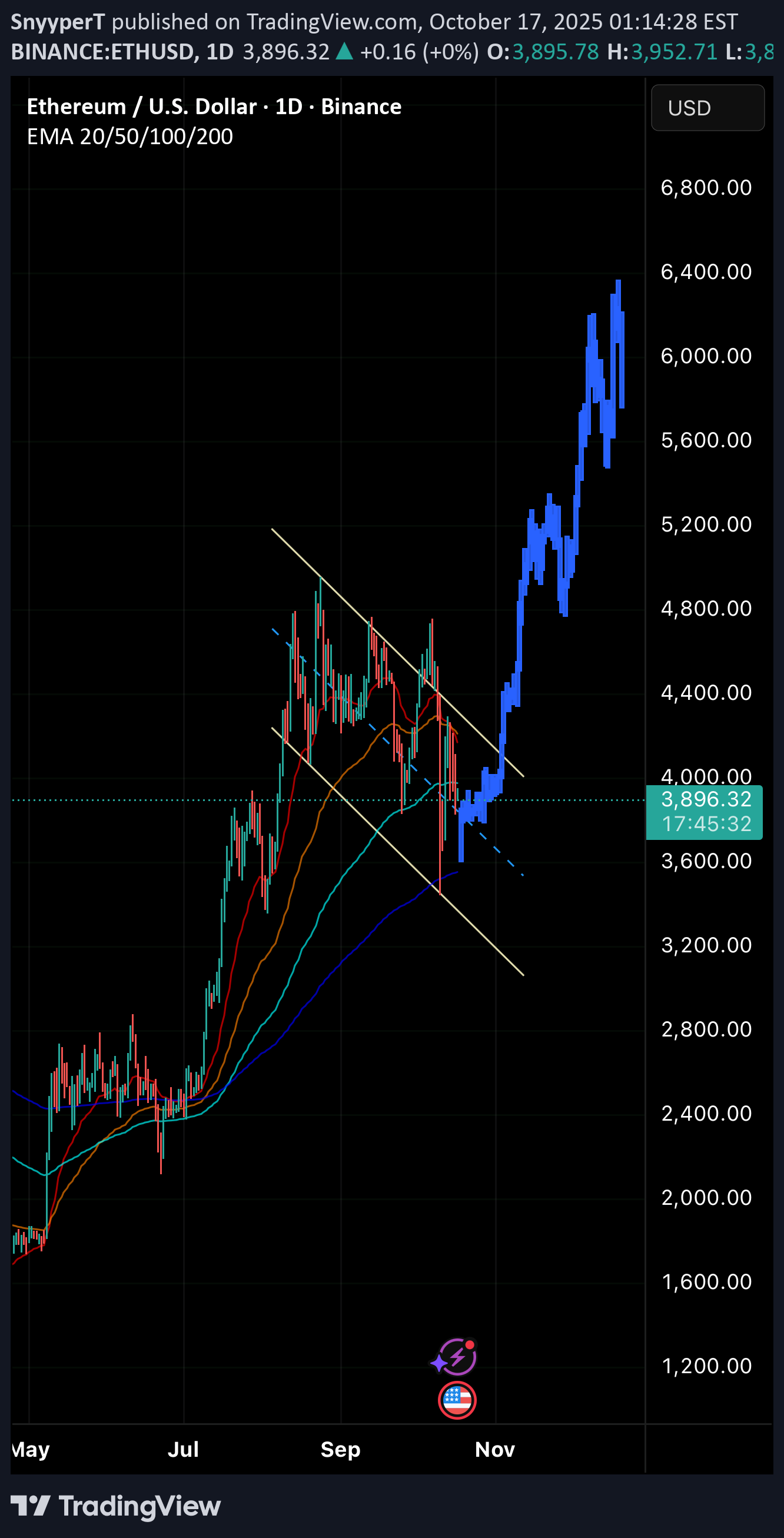Open the SnyyperT author name
Screen dimensions: 784x1538
(58, 22)
